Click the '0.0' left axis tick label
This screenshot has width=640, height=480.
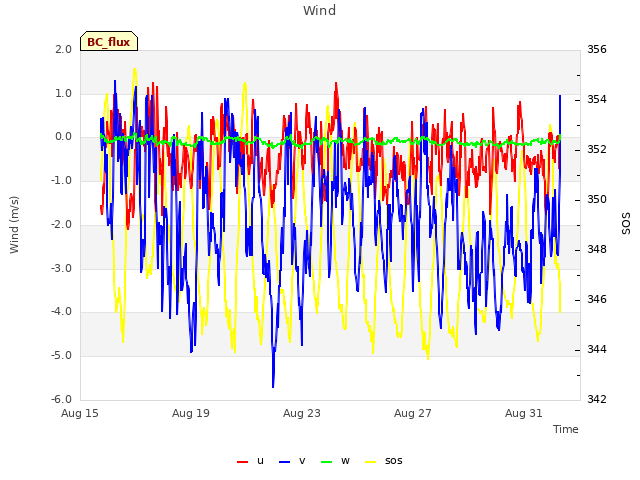click(x=63, y=137)
